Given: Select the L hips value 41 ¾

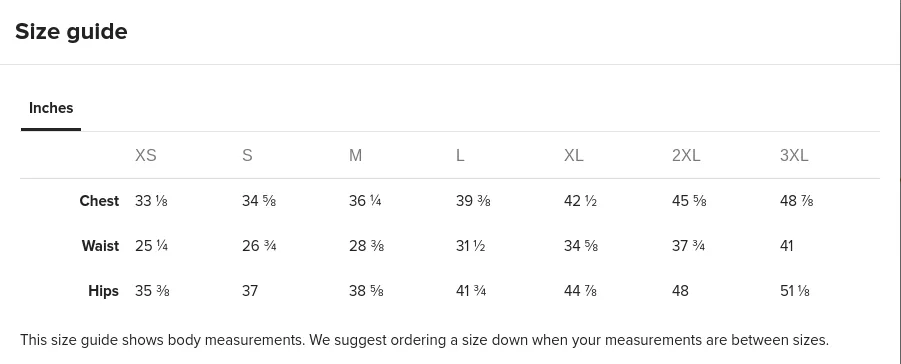Looking at the screenshot, I should point(471,290).
